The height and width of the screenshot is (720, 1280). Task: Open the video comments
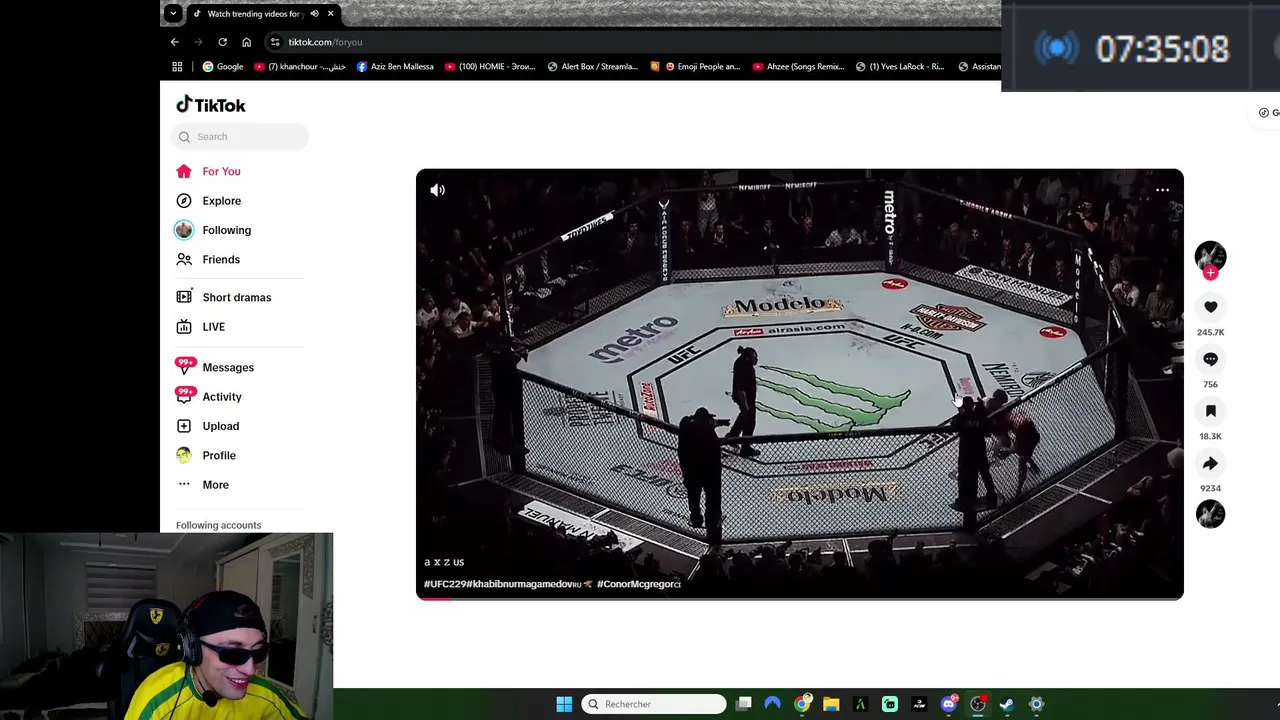point(1210,359)
